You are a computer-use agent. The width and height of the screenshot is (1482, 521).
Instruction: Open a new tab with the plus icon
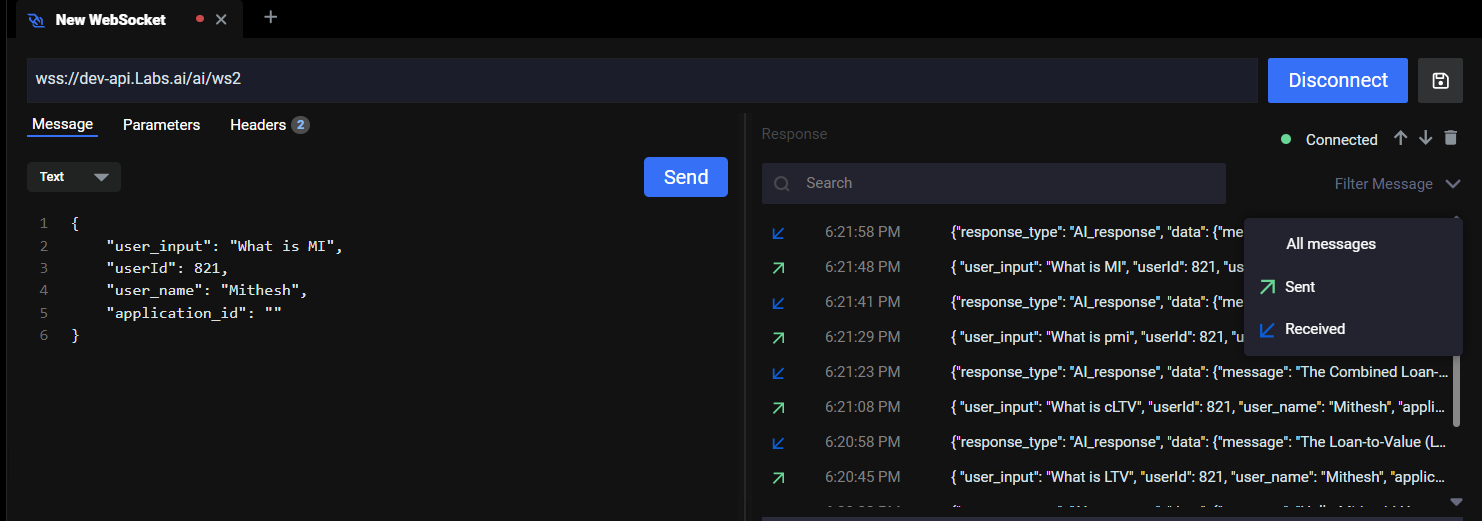270,18
